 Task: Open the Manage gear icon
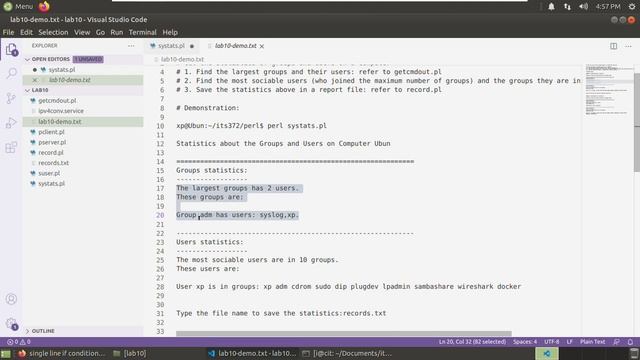[11, 324]
